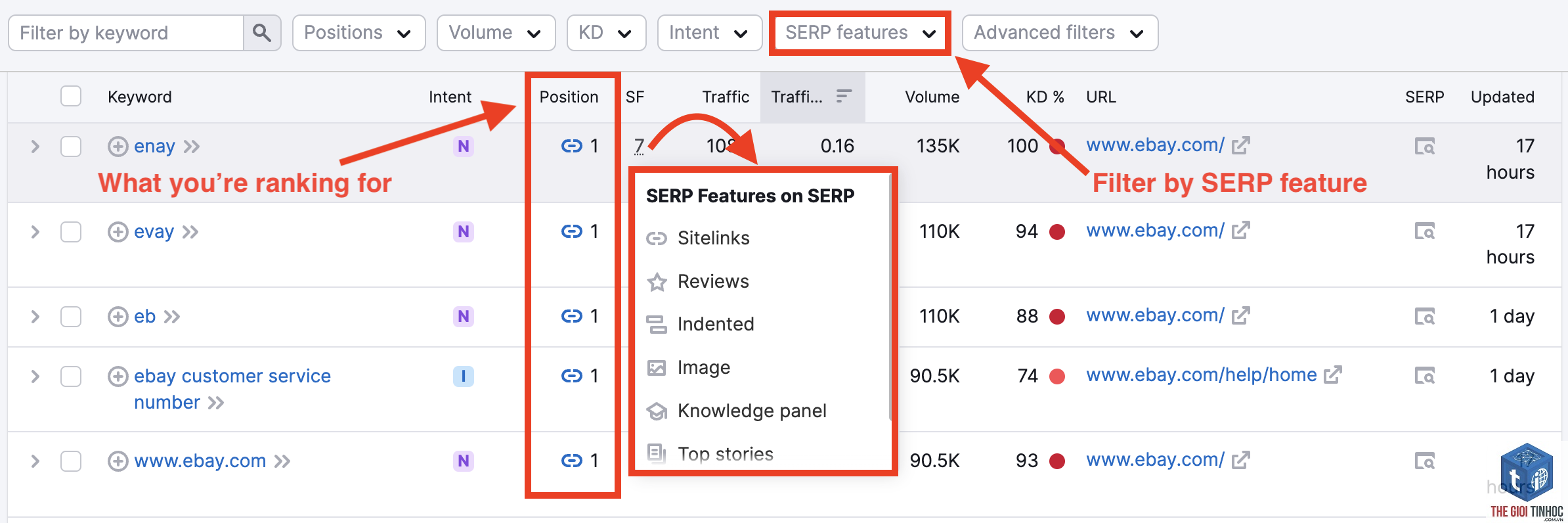
Task: Select Knowledge panel in SERP features popup
Action: coord(736,411)
